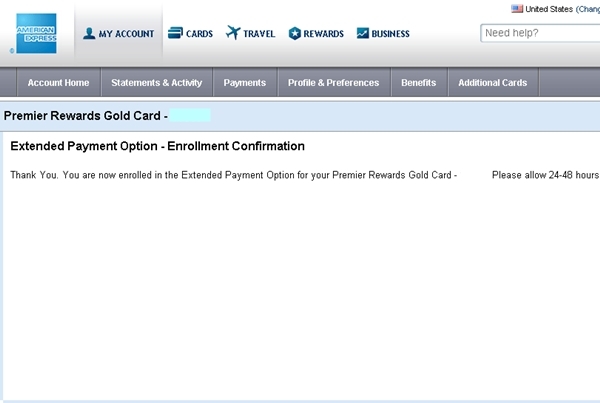Open the Additional Cards tab
Screen dimensions: 600x403
click(x=493, y=83)
